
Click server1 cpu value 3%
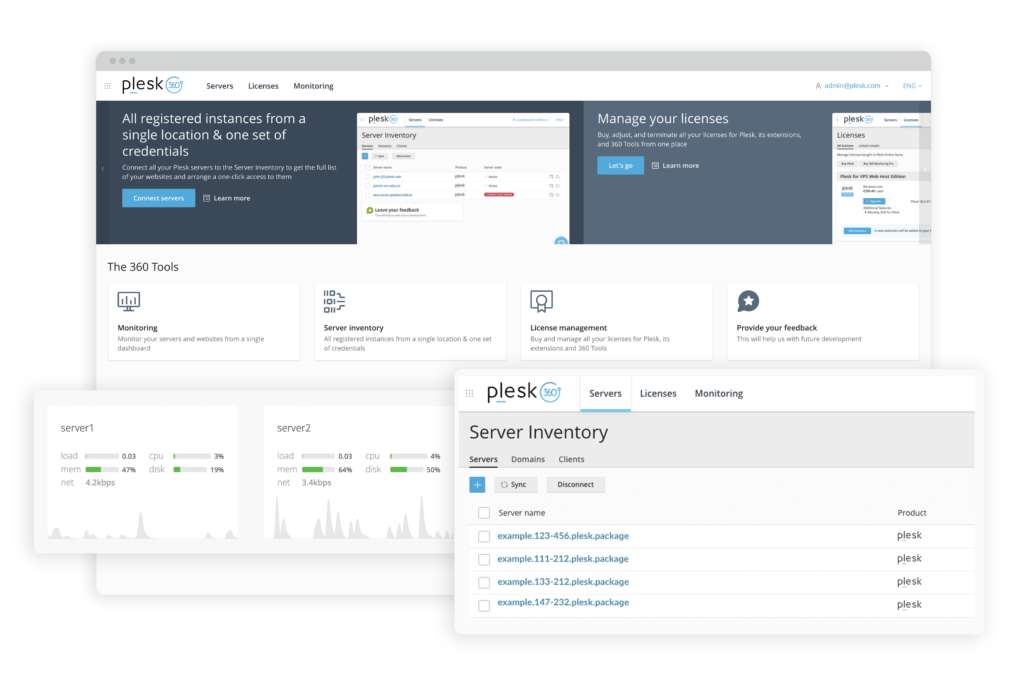[219, 456]
